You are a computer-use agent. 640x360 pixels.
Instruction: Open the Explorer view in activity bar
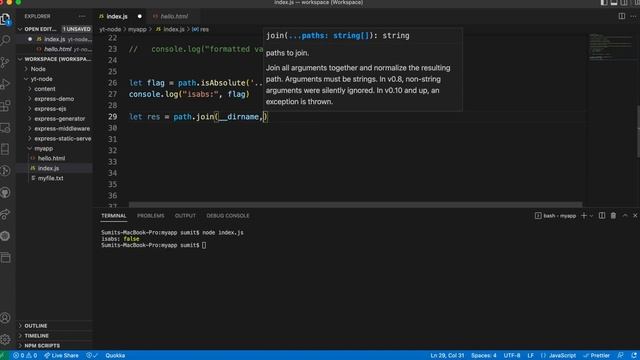[x=6, y=19]
